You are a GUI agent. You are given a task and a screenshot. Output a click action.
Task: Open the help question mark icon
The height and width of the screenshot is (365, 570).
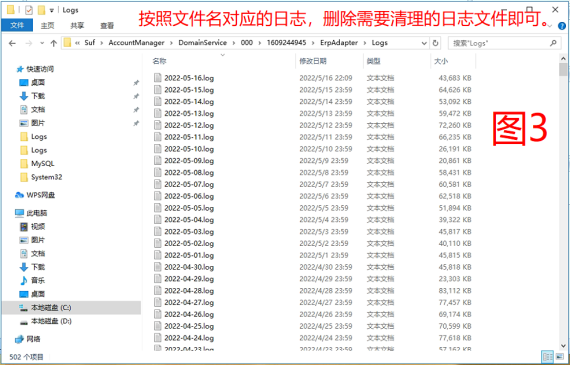[x=562, y=26]
